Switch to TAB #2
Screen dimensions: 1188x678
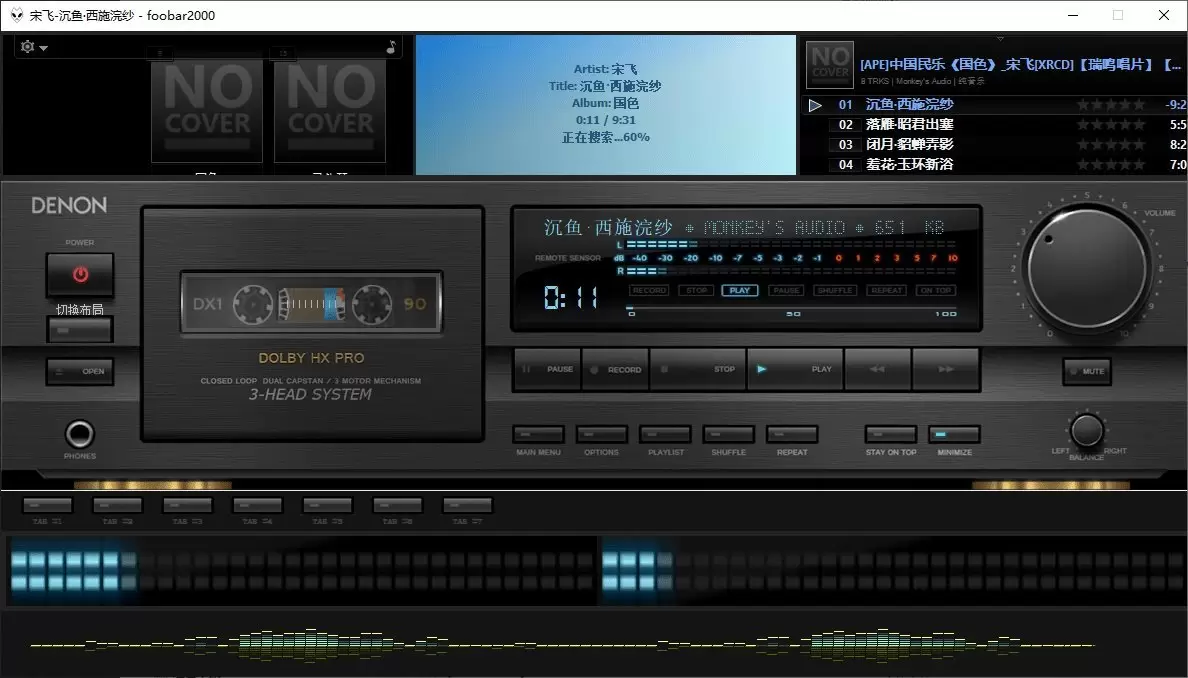pyautogui.click(x=117, y=505)
